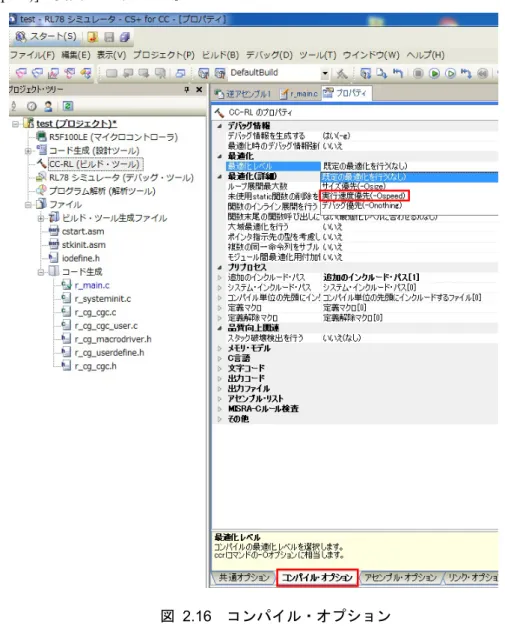Open the ヘルプ(H) menu

(x=425, y=55)
